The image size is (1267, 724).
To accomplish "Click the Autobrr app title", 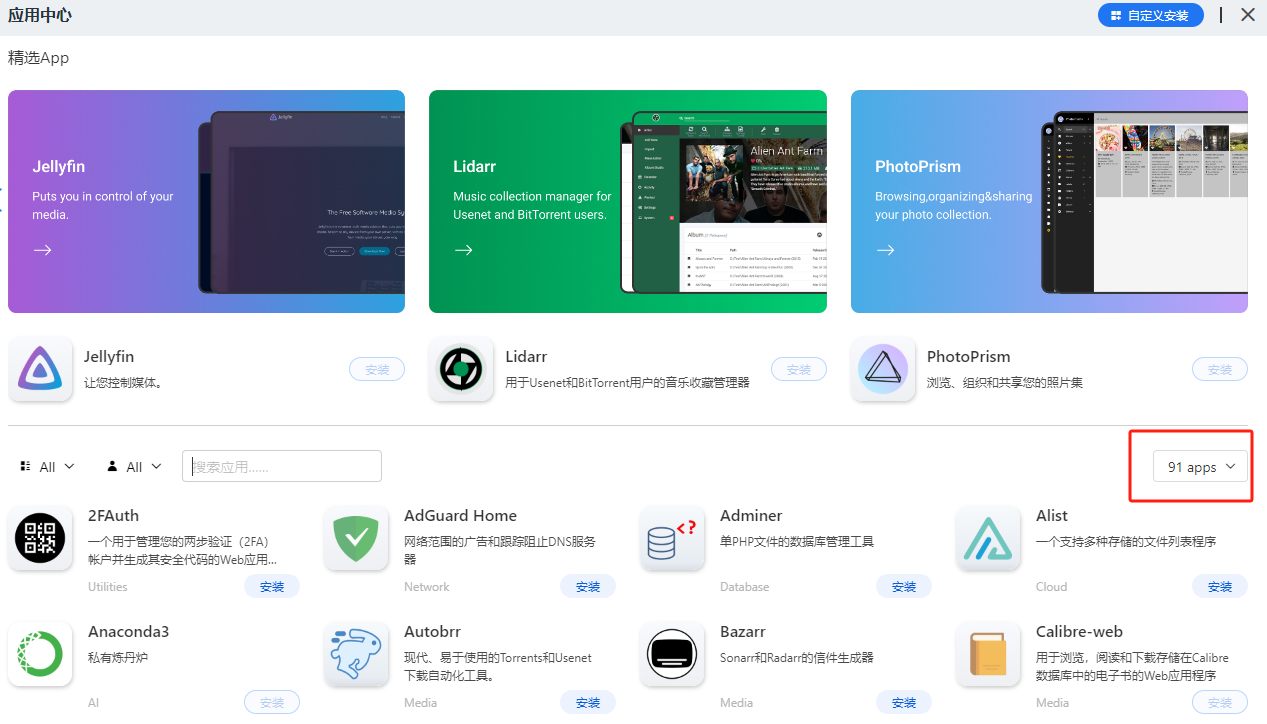I will 431,632.
